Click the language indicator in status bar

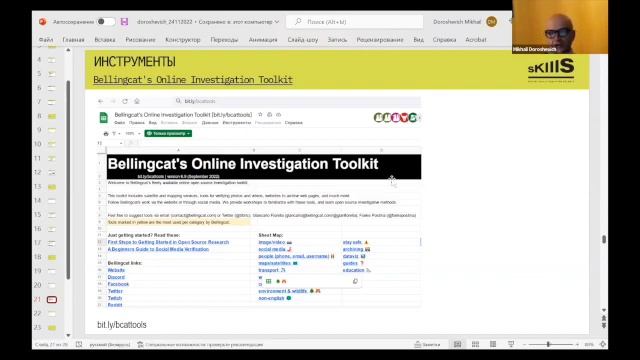(x=110, y=344)
